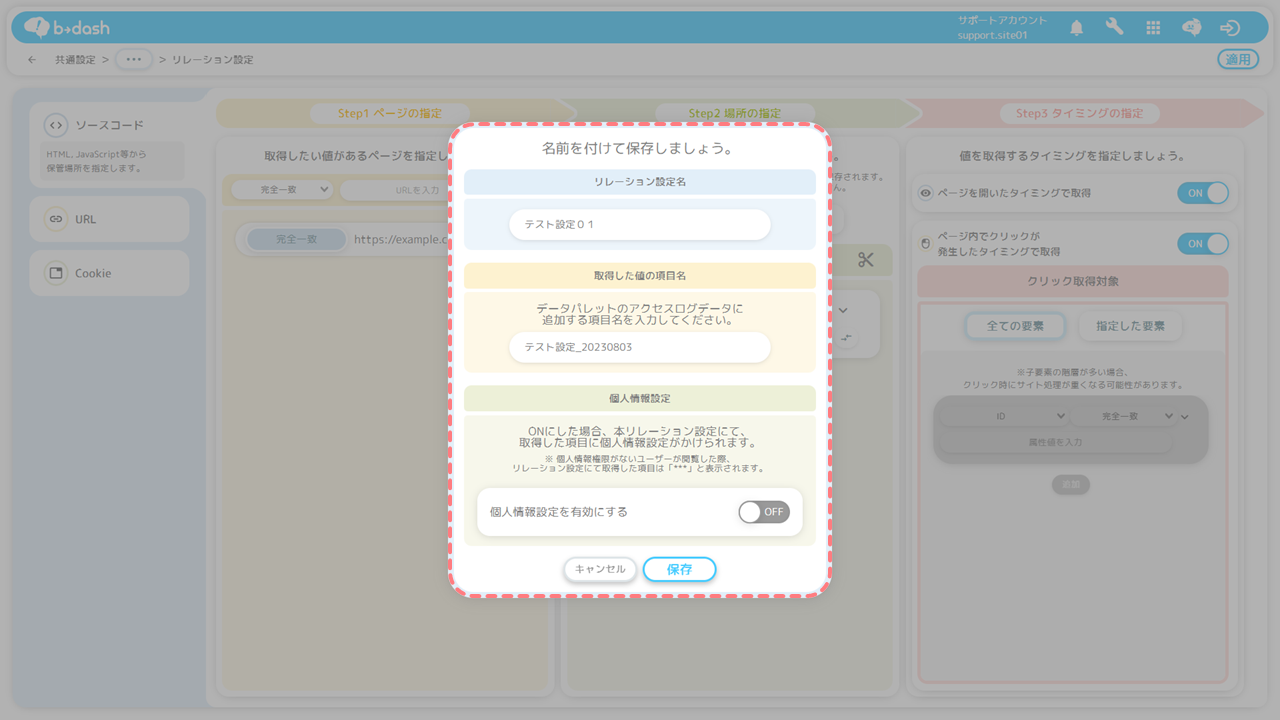Click the 保存 button in the dialog
The image size is (1280, 720).
(x=679, y=569)
